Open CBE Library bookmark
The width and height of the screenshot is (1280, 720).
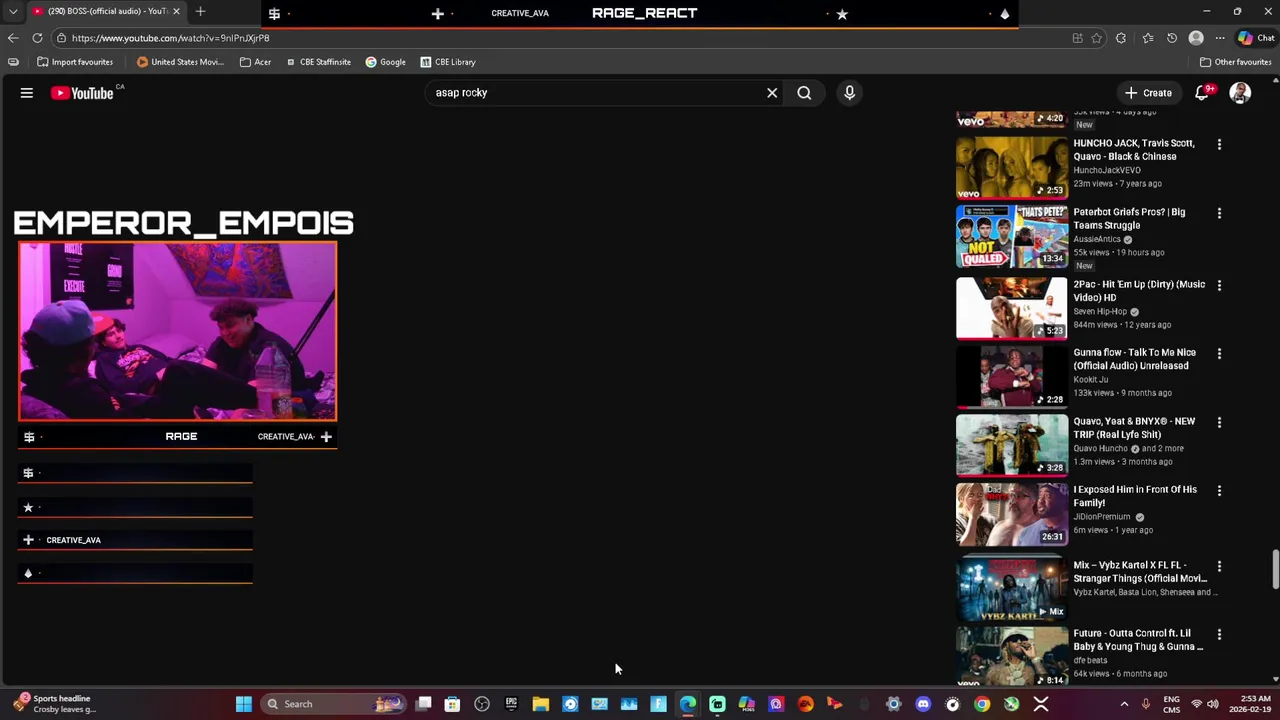[x=447, y=62]
